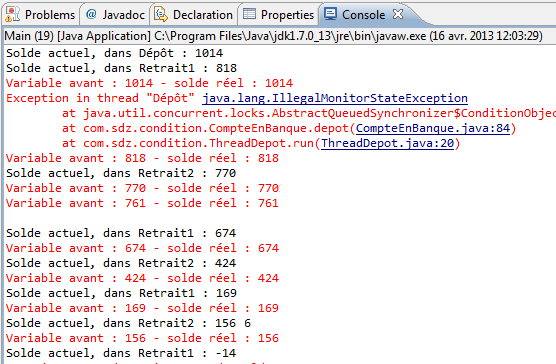The image size is (556, 364).
Task: Open the Declaration tab
Action: 194,15
